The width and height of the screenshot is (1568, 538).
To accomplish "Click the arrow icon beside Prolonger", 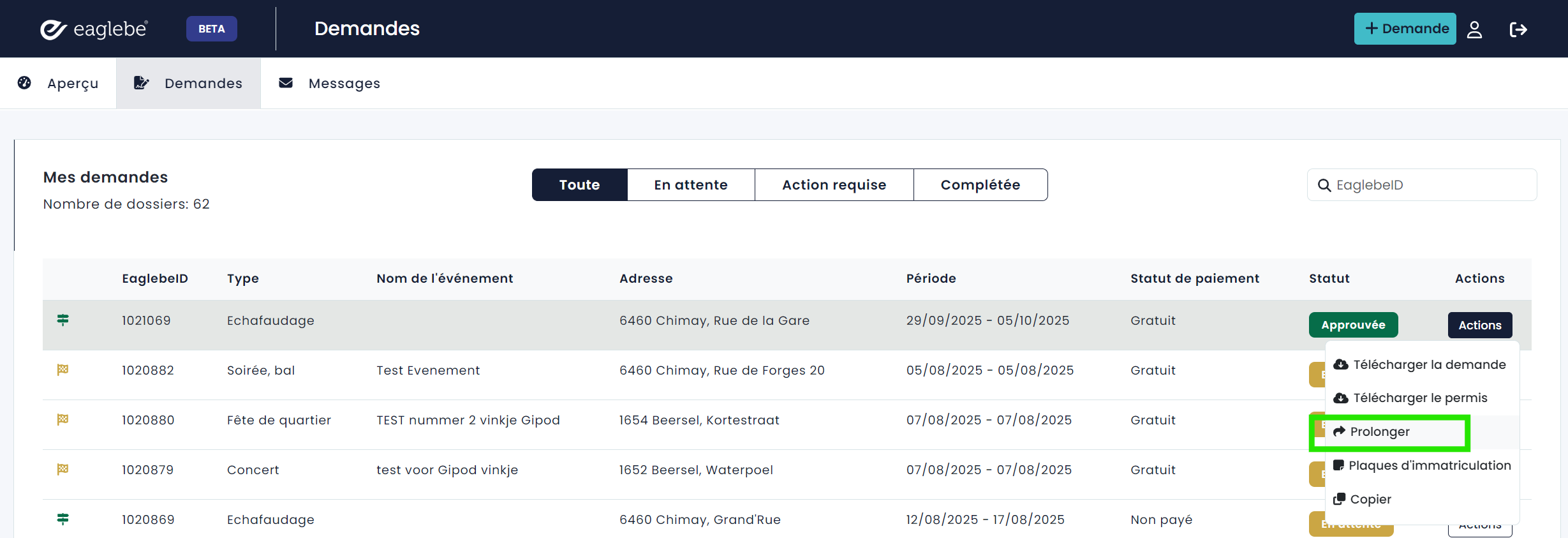I will tap(1339, 431).
